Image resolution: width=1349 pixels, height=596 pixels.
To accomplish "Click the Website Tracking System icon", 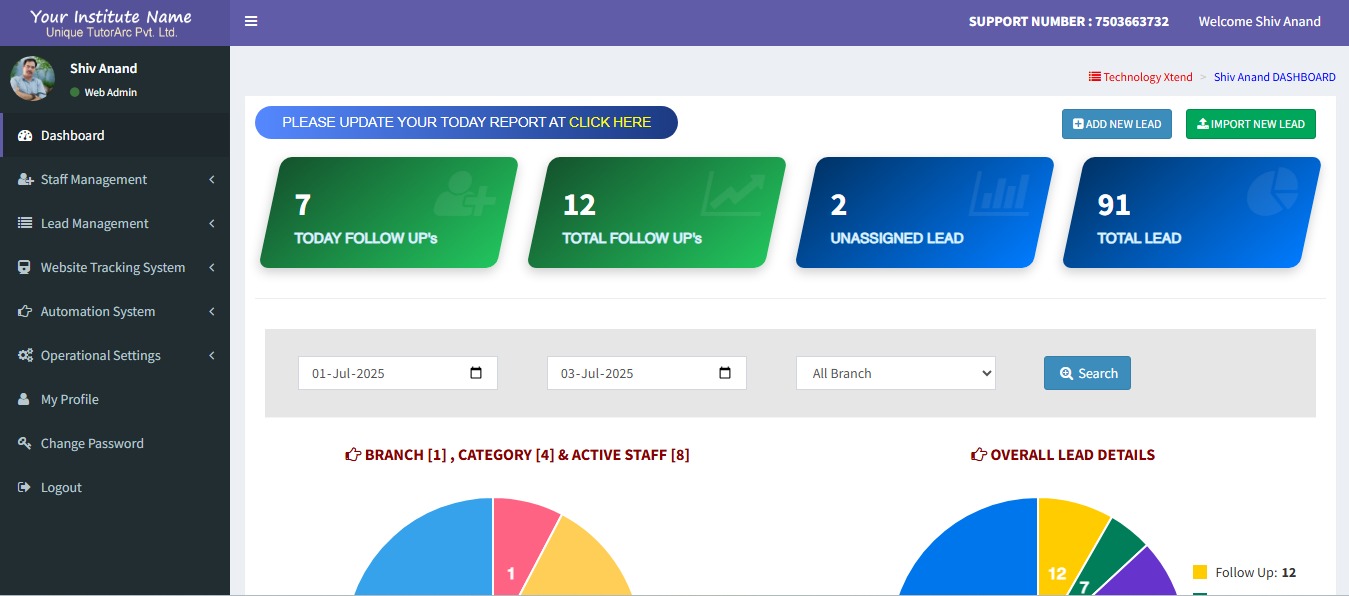I will pyautogui.click(x=25, y=268).
